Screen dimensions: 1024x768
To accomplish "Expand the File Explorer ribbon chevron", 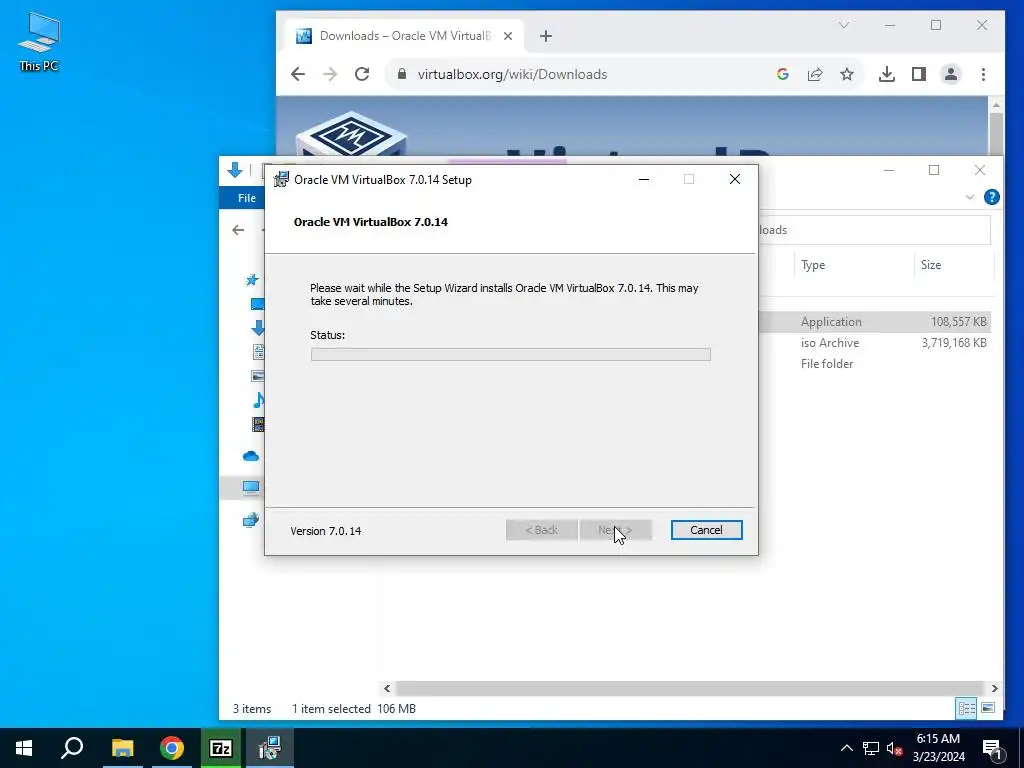I will coord(970,197).
